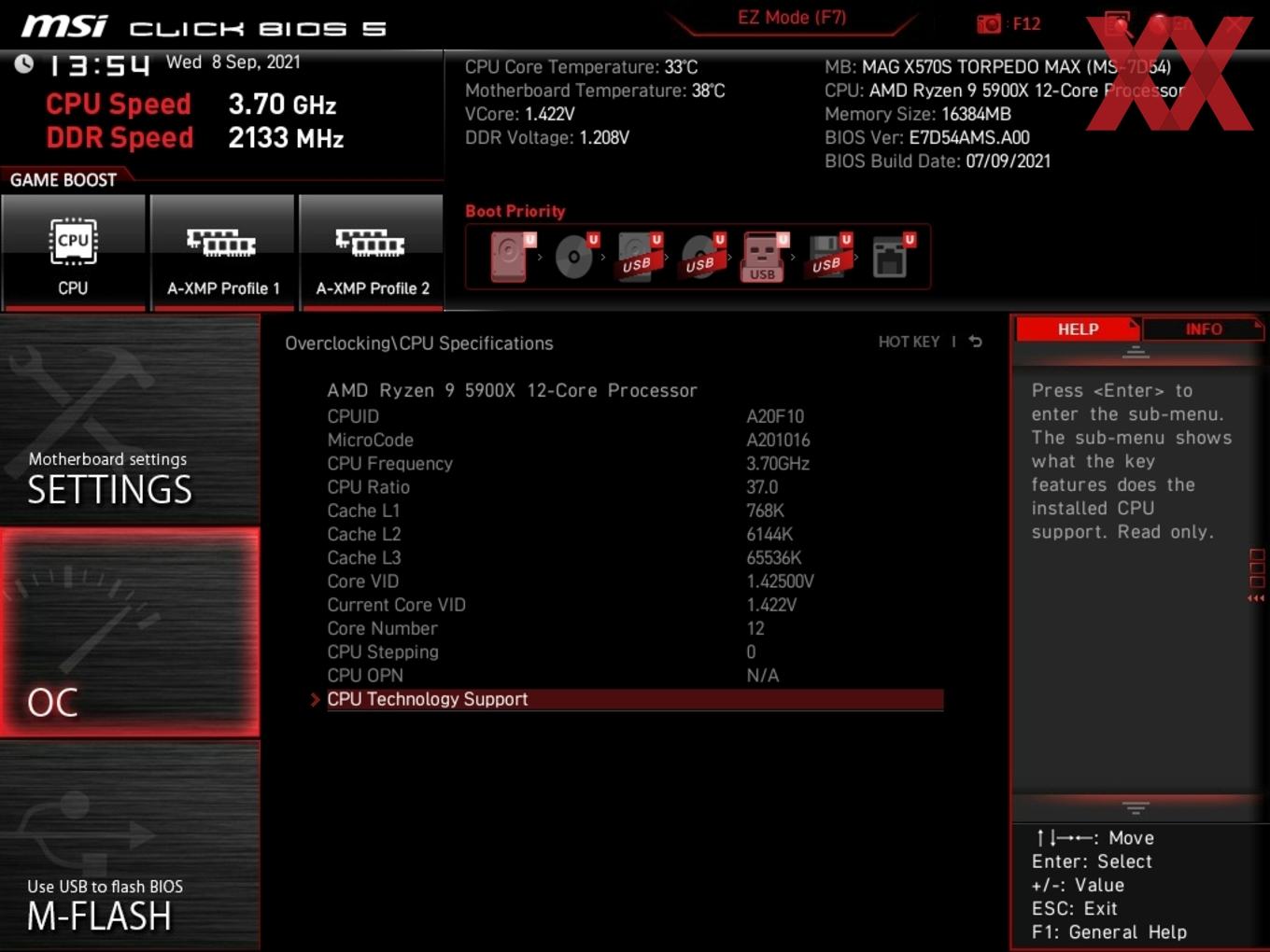Toggle the Game Boost CPU button

74,251
